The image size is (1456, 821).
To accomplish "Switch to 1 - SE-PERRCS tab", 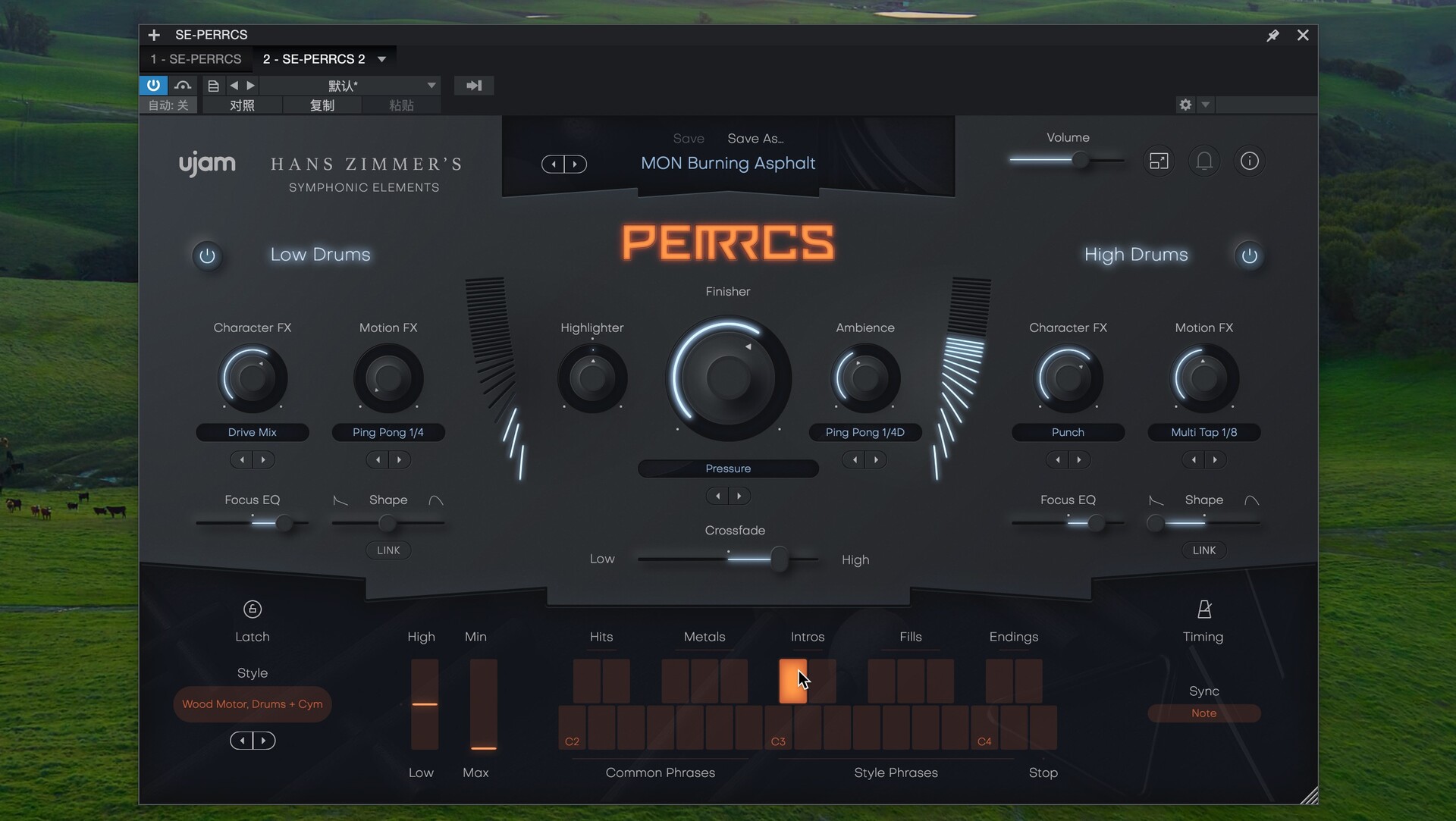I will click(196, 59).
